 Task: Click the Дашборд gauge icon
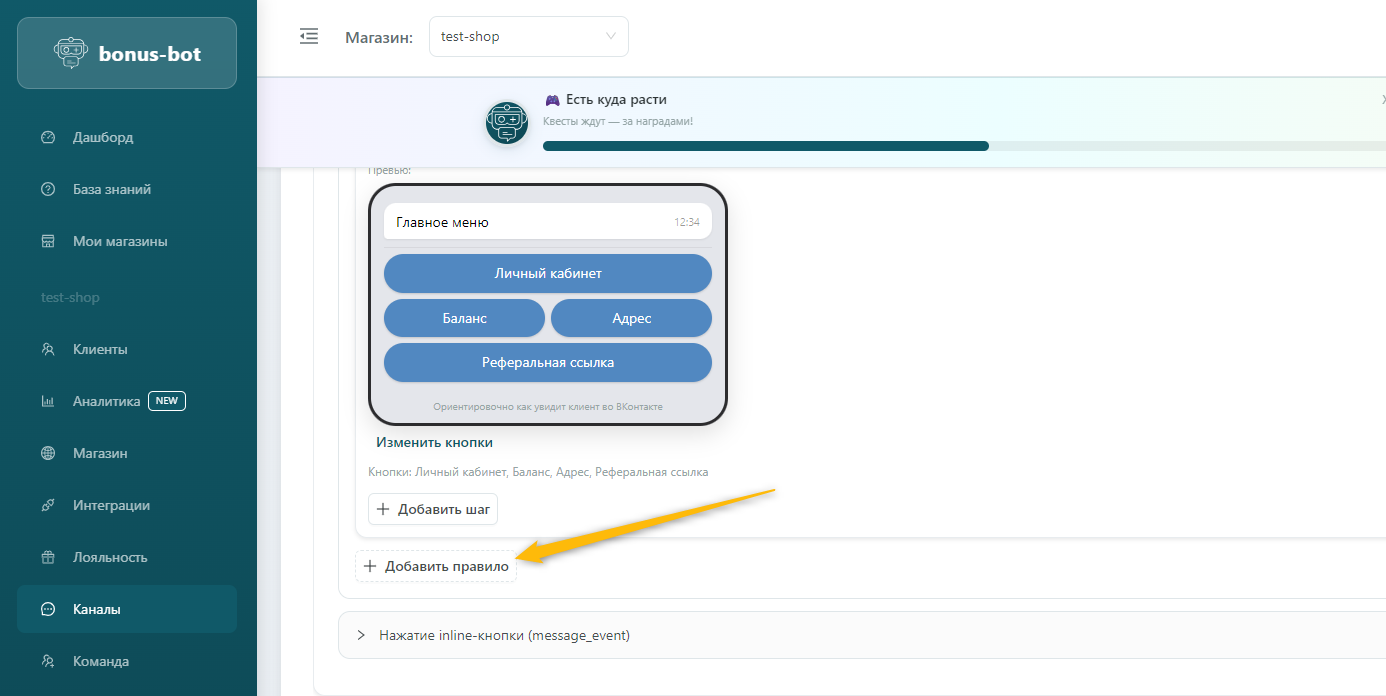(48, 137)
